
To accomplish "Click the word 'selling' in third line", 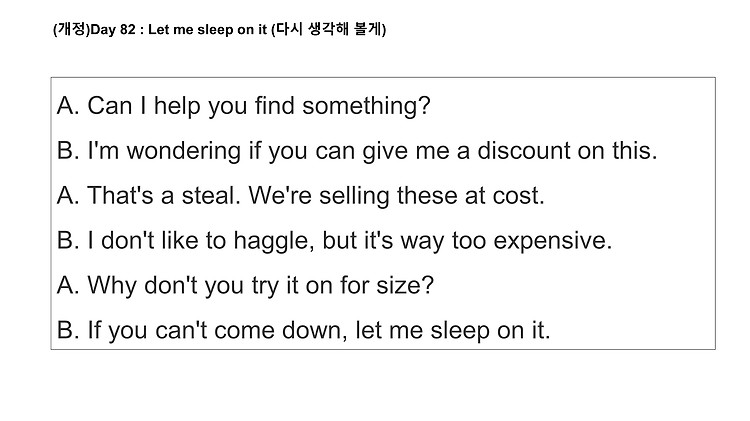I will 354,196.
